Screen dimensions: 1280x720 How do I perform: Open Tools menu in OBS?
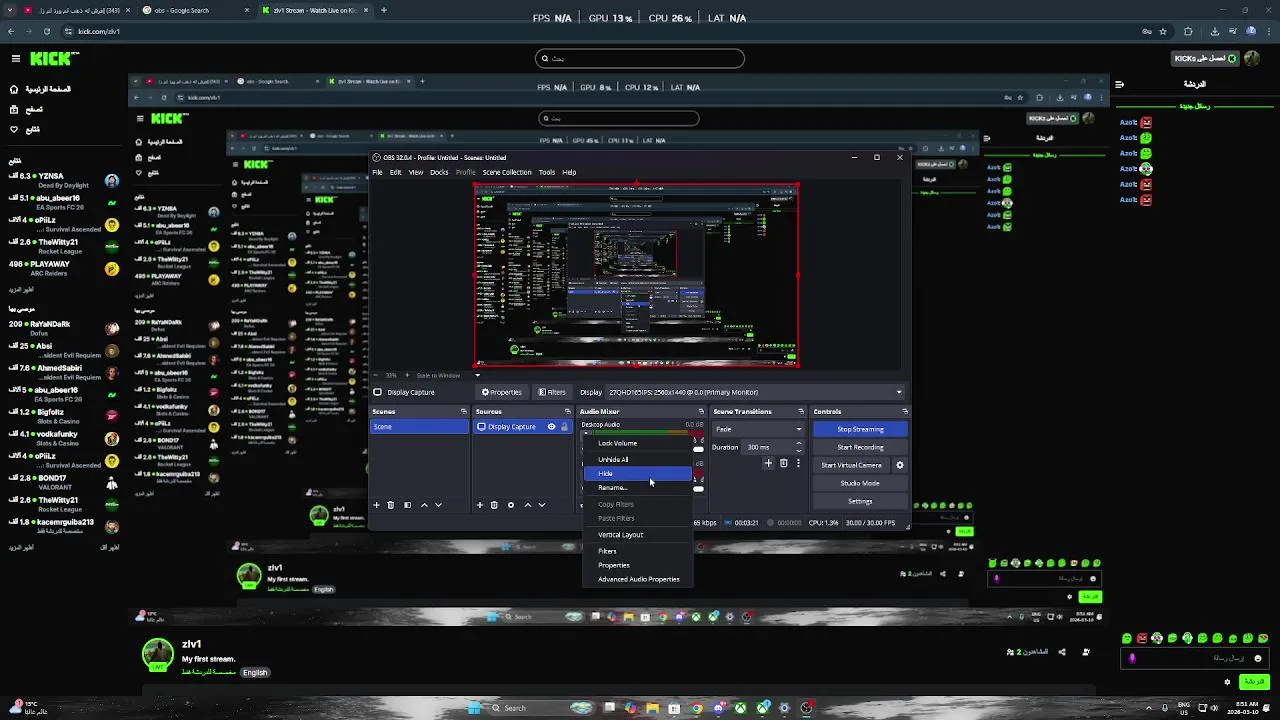[x=547, y=172]
